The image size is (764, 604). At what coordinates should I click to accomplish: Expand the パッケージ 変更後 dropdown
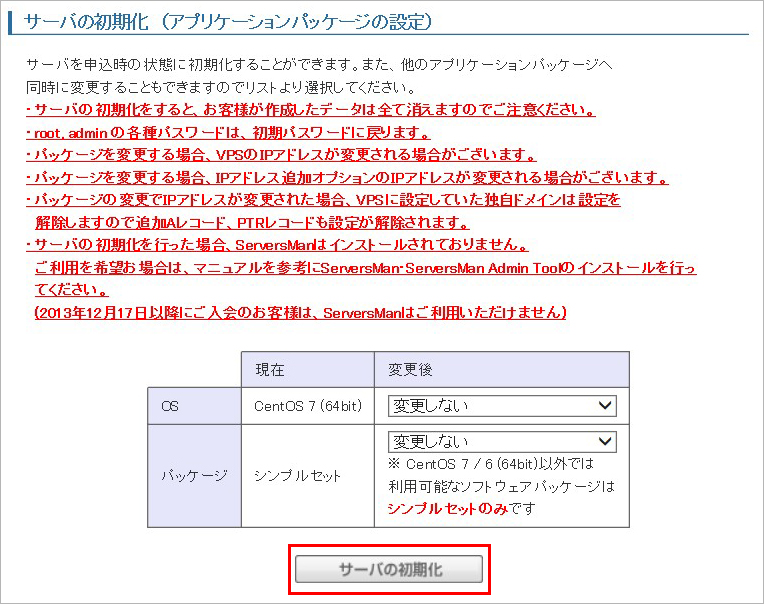[x=502, y=441]
